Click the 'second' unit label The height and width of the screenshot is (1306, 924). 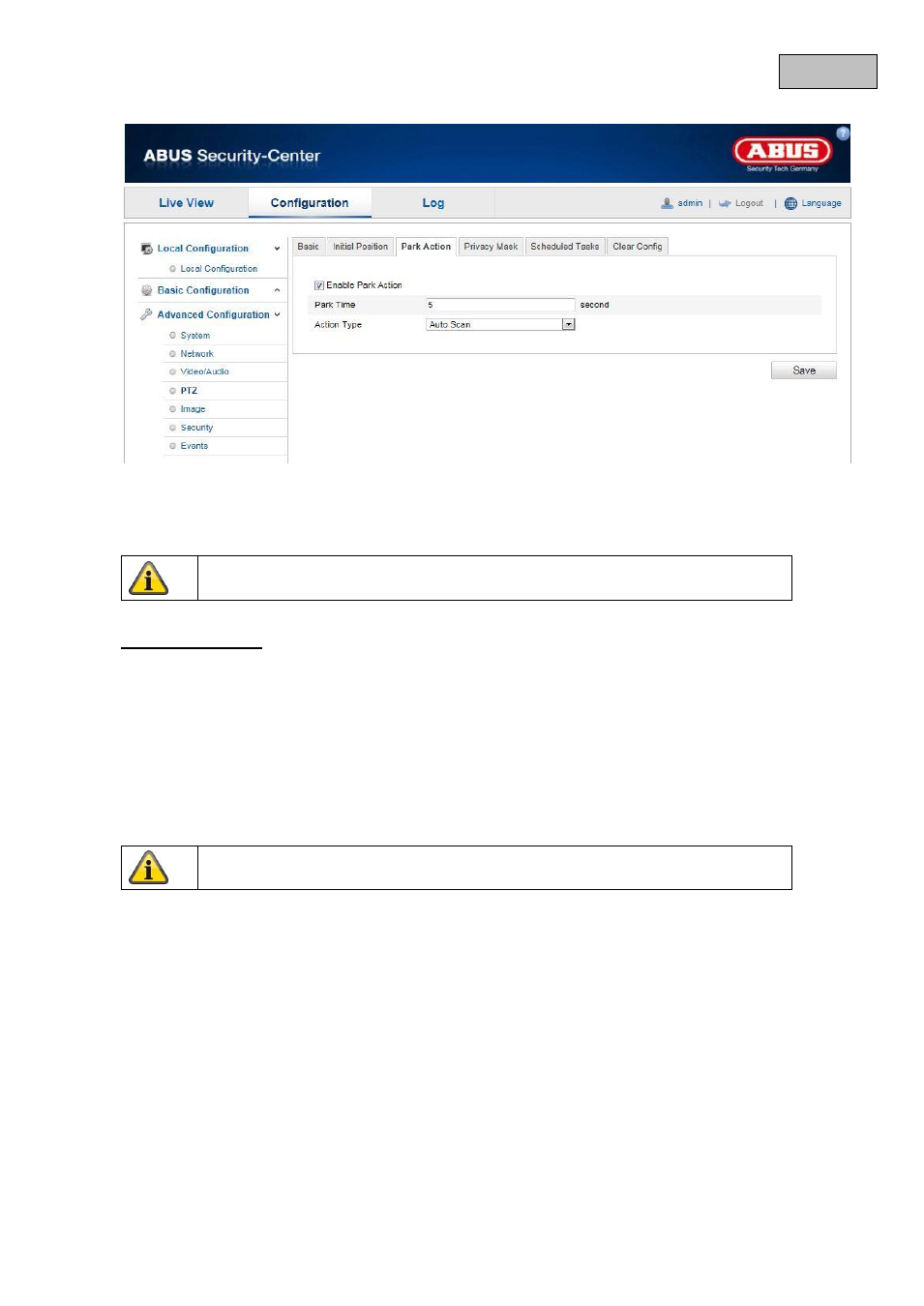tap(595, 305)
